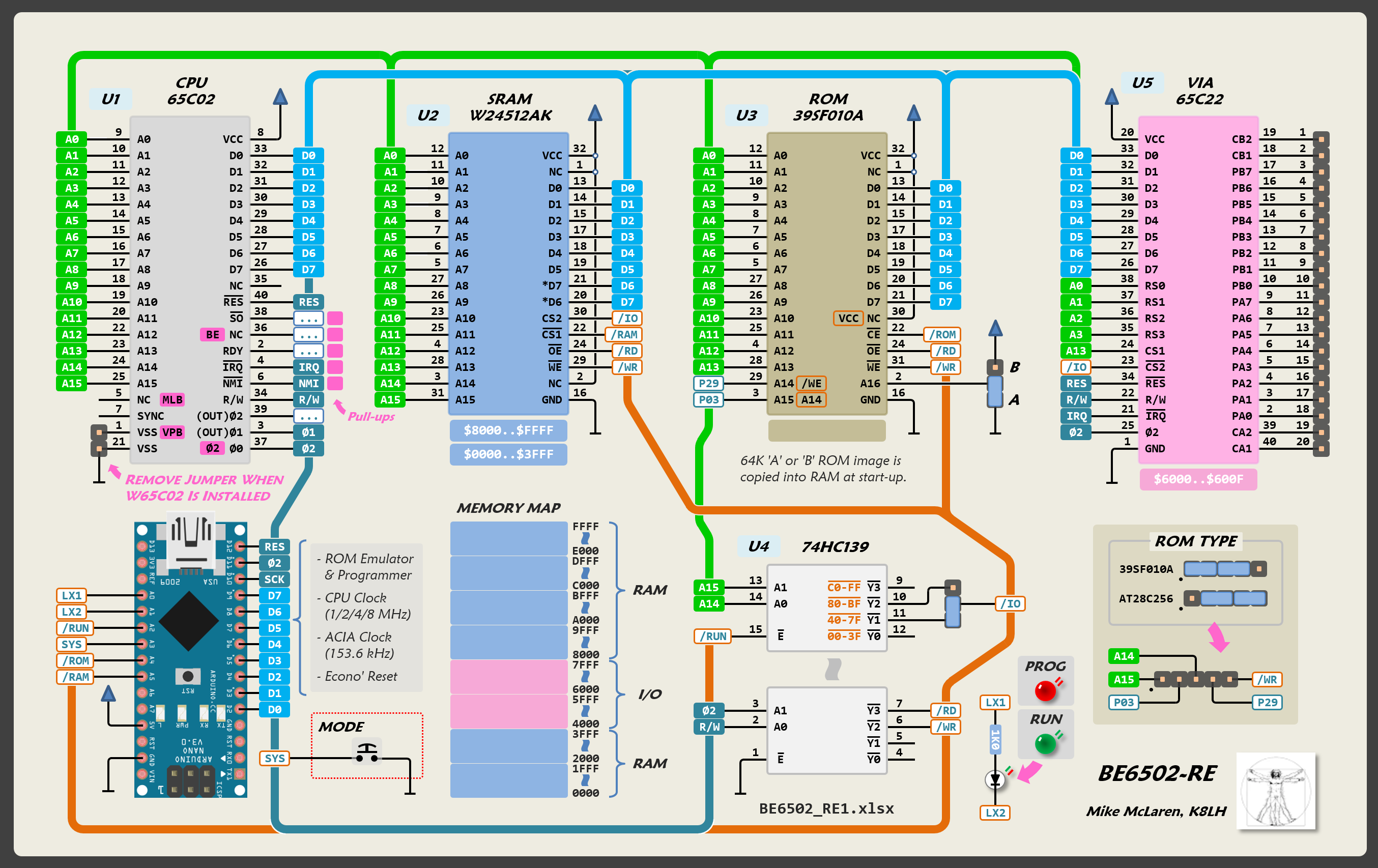Click the U1 CPU chip label

tap(110, 99)
